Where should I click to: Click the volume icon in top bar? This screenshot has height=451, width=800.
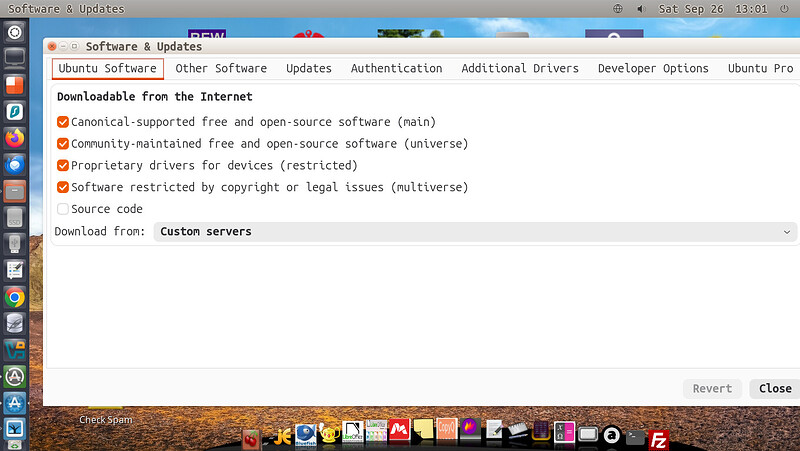click(x=641, y=9)
